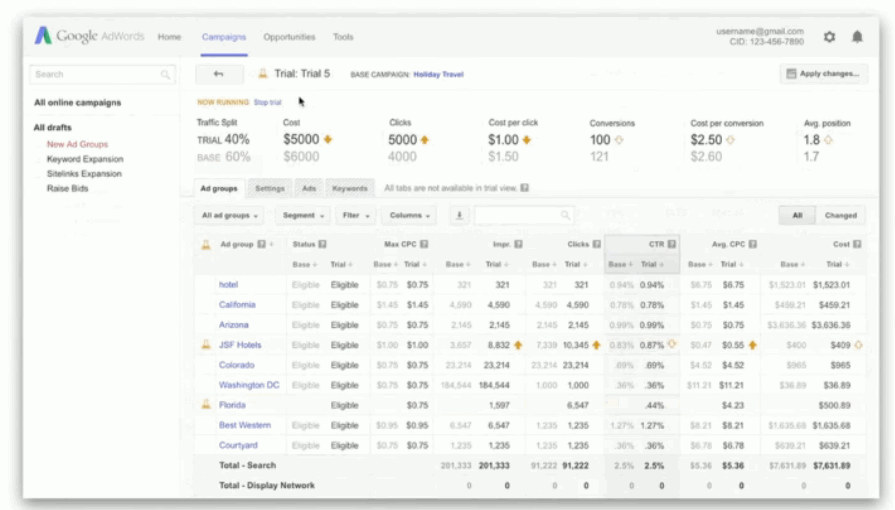
Task: Click the outlined arrow next to Conversions 100
Action: point(619,140)
